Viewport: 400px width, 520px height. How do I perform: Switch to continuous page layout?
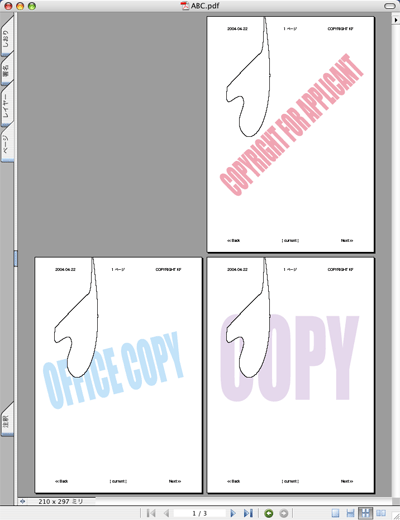point(350,513)
